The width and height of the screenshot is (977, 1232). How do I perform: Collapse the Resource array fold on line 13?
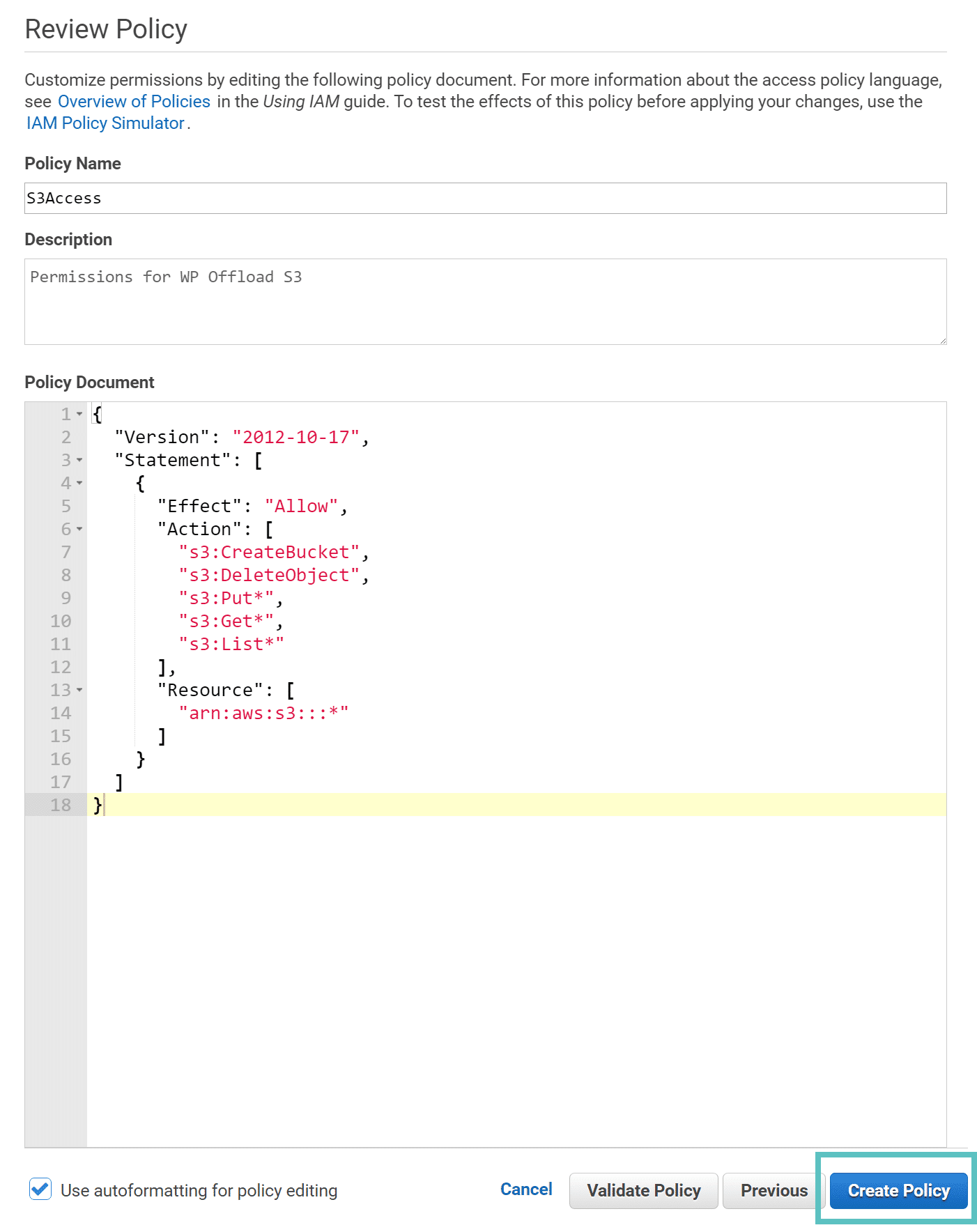tap(79, 690)
